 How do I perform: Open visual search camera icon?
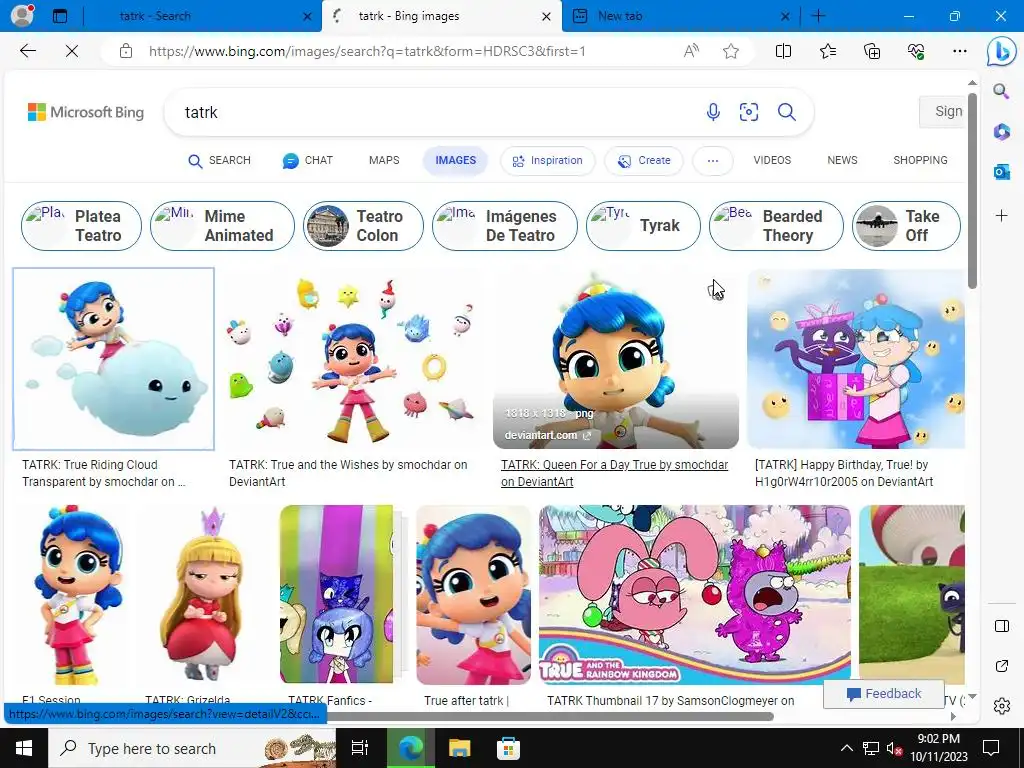pos(748,112)
